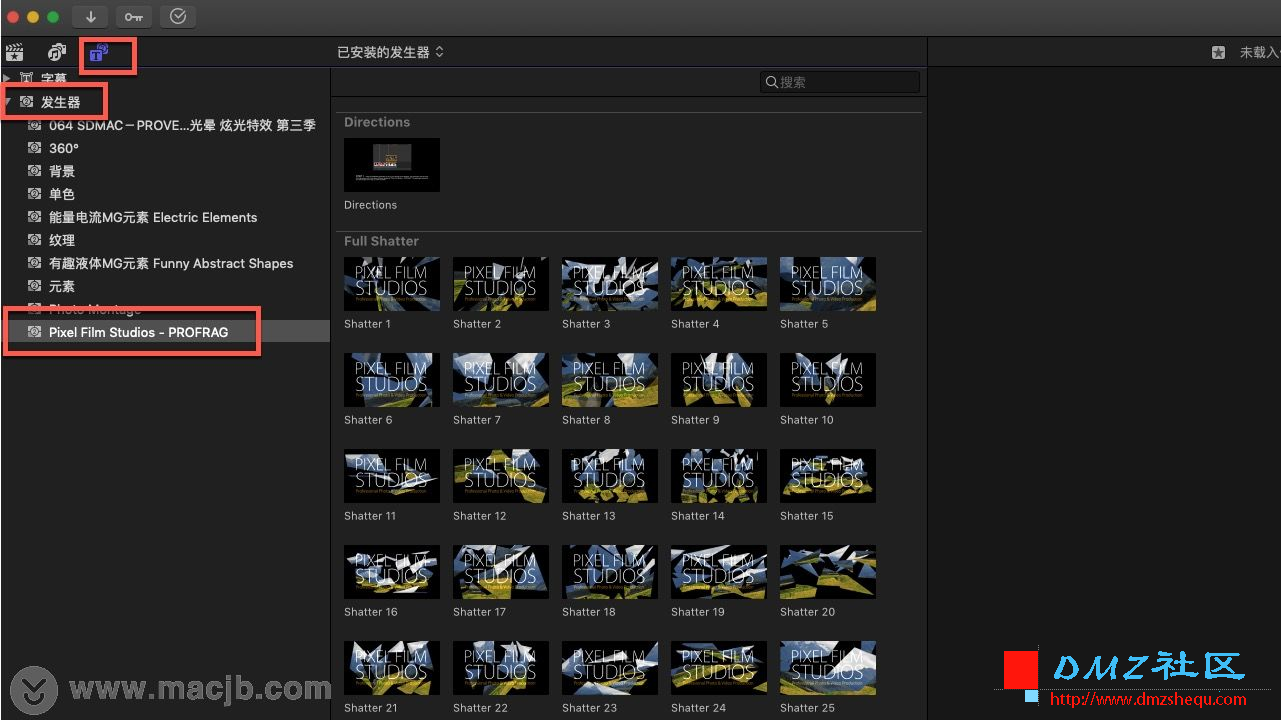
Task: Select the Shatter 17 thumbnail
Action: [x=501, y=572]
